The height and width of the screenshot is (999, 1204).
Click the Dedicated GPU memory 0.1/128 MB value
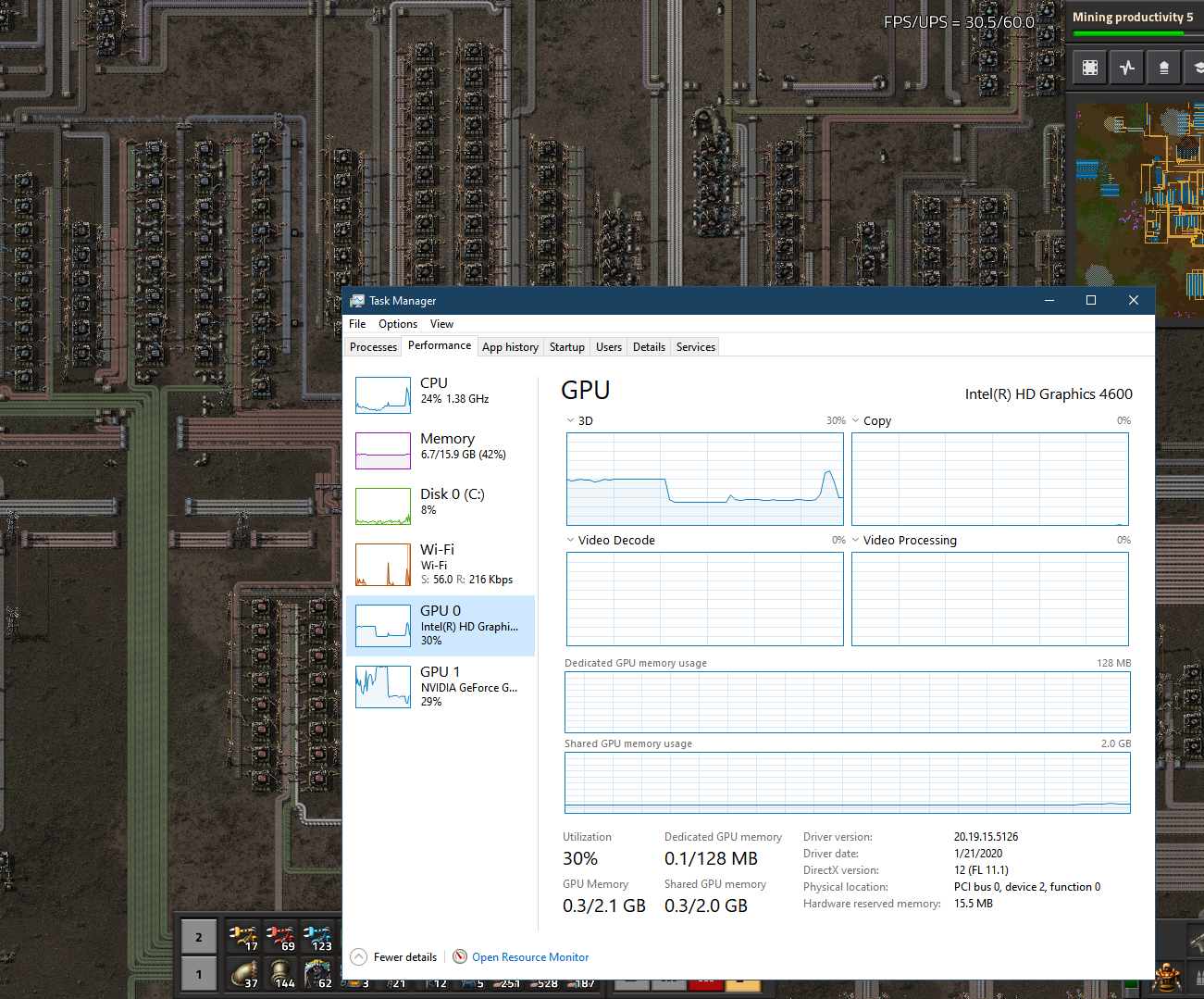(x=711, y=859)
